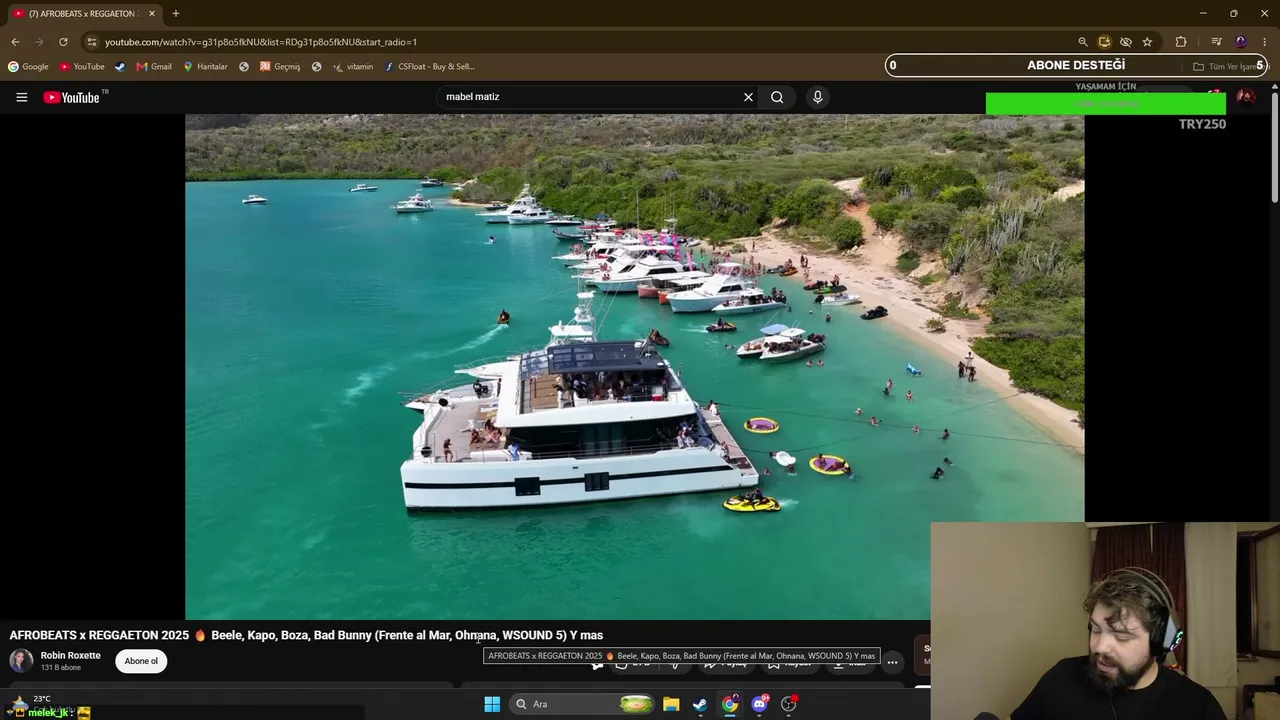Image resolution: width=1280 pixels, height=720 pixels.
Task: Open the crossed-eye indicator in address bar
Action: click(1126, 42)
